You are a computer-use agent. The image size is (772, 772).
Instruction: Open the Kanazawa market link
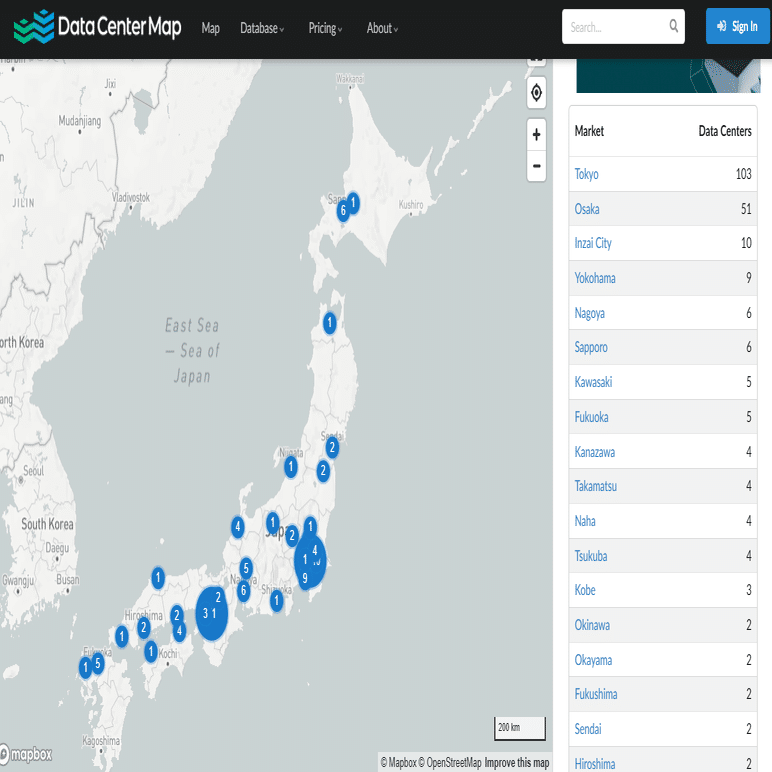tap(594, 452)
